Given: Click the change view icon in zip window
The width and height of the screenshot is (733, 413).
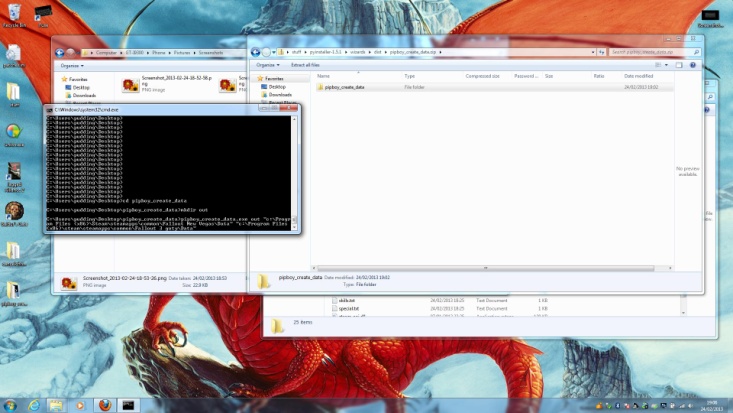Looking at the screenshot, I should (x=658, y=65).
